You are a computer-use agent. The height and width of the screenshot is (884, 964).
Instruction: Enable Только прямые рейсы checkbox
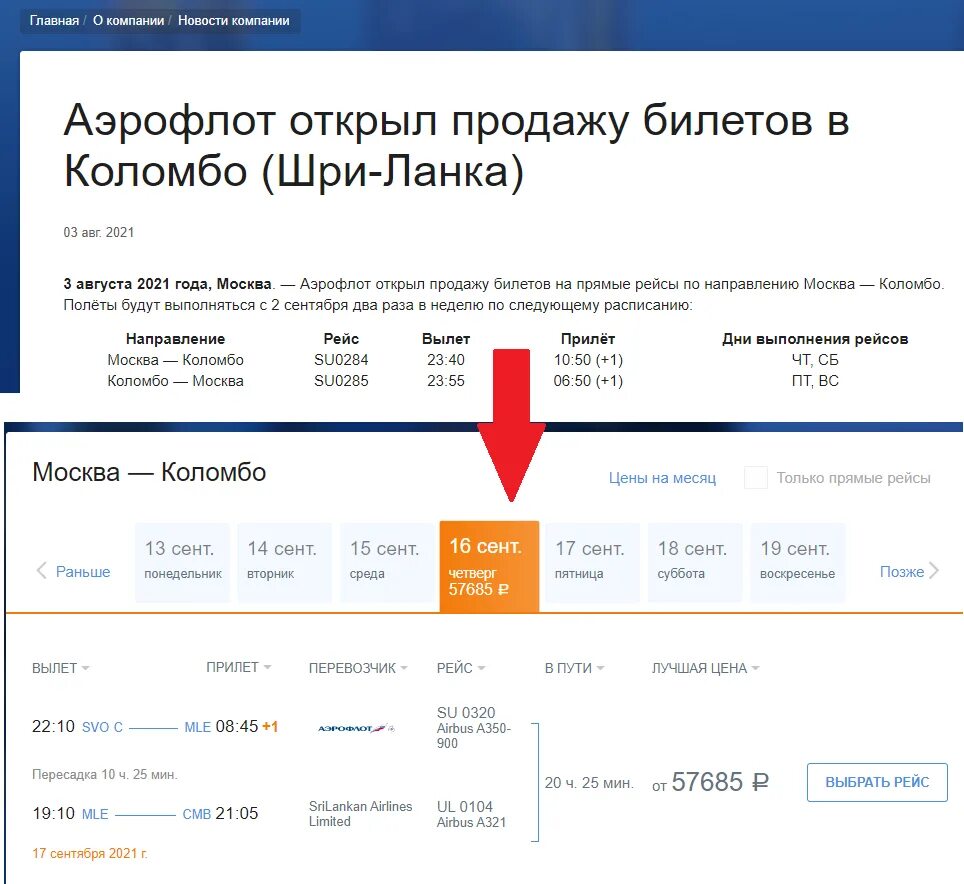pos(756,478)
